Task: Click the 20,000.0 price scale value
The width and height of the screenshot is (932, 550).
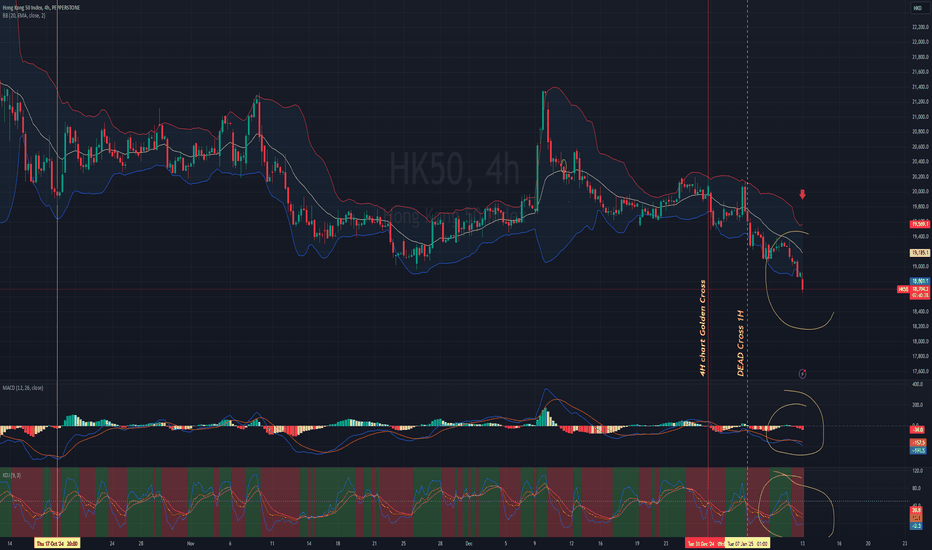Action: (920, 191)
